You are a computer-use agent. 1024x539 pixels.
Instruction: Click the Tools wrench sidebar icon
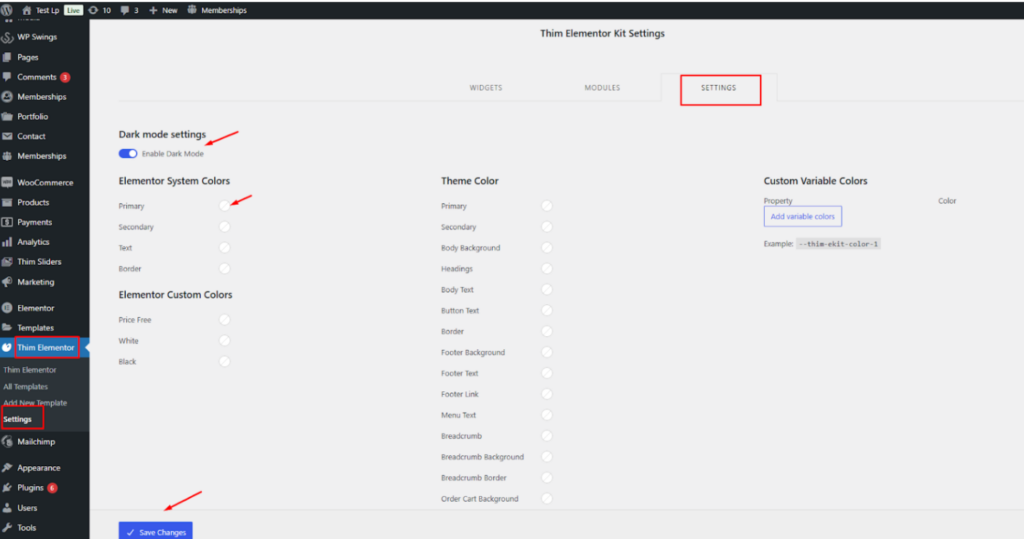click(7, 528)
